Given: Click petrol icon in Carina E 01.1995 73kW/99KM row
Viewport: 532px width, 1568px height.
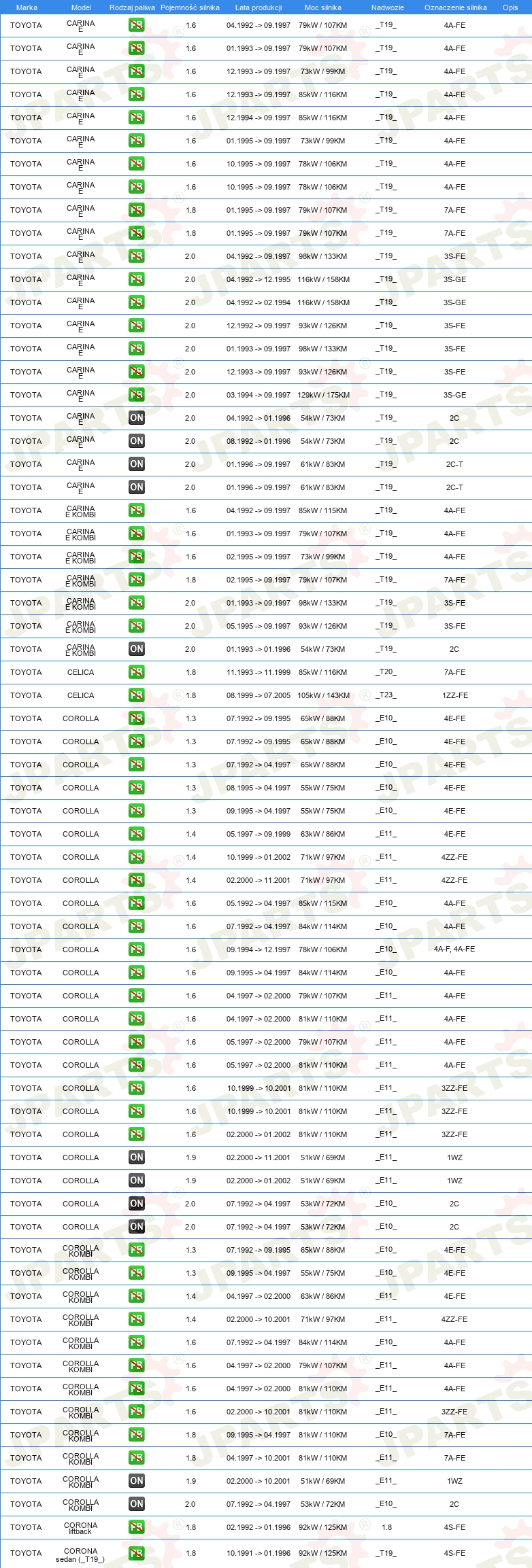Looking at the screenshot, I should [136, 141].
